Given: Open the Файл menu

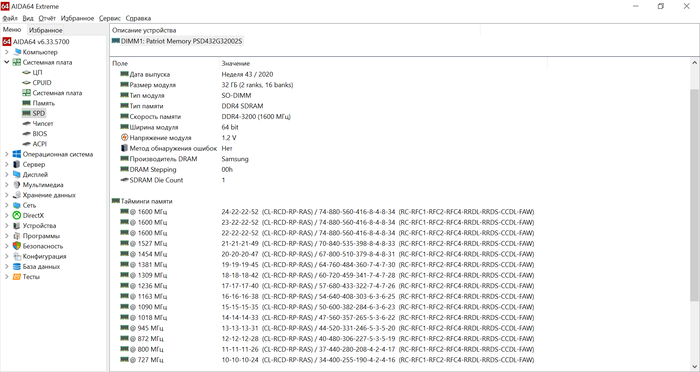Looking at the screenshot, I should point(10,18).
